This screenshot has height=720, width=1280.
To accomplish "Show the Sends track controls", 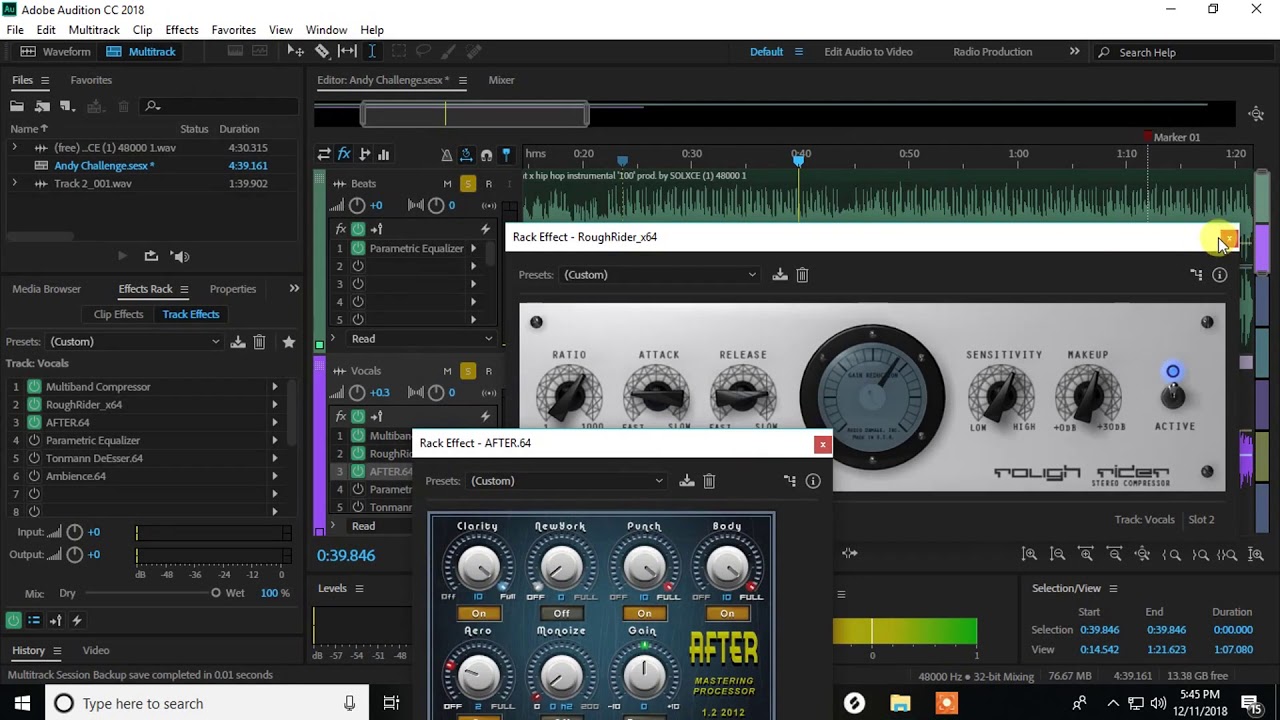I will [x=364, y=154].
